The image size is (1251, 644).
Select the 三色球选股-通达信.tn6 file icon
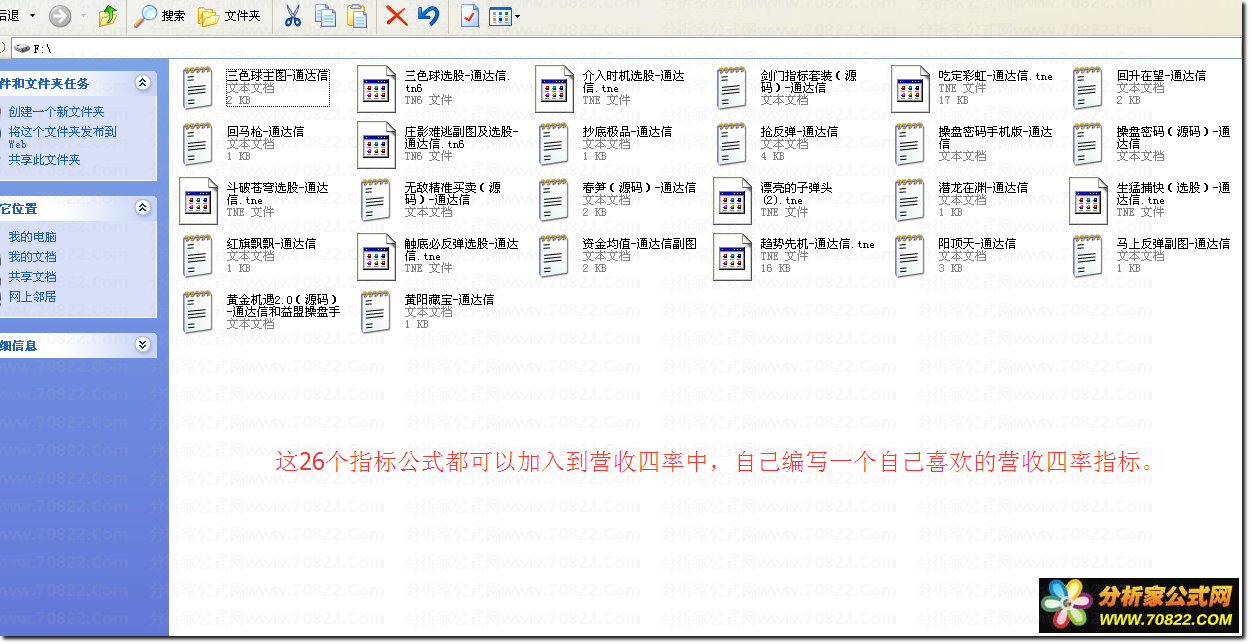tap(377, 88)
